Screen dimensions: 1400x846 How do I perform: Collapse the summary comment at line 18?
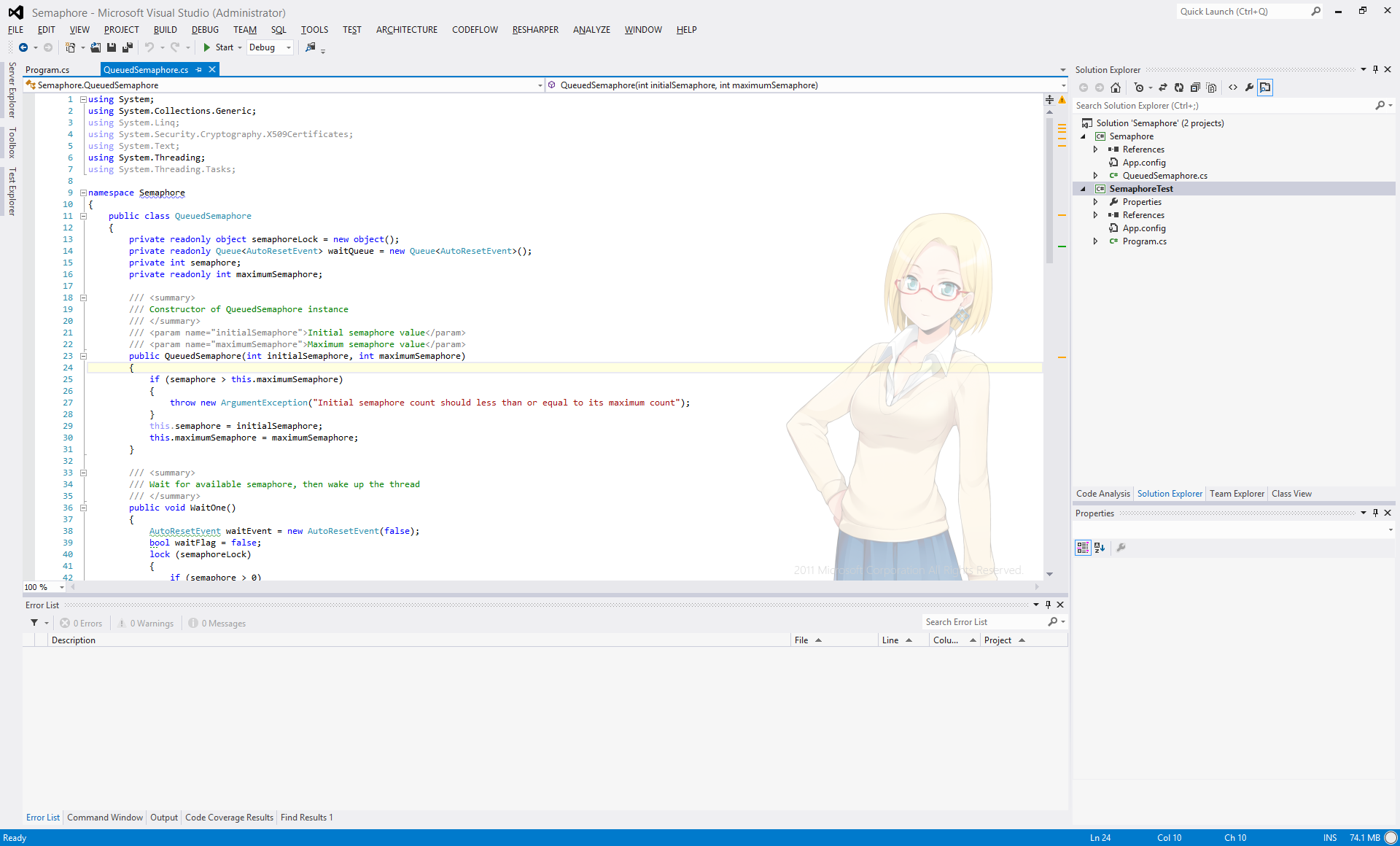point(83,298)
